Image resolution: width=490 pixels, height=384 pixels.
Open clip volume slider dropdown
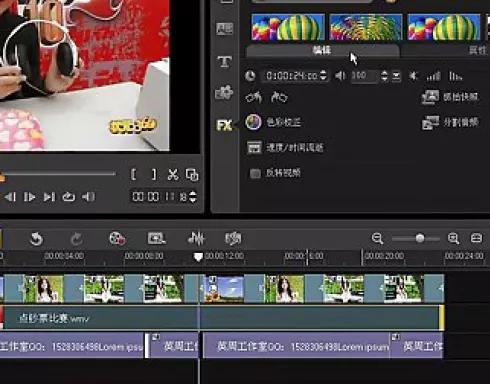pyautogui.click(x=396, y=76)
